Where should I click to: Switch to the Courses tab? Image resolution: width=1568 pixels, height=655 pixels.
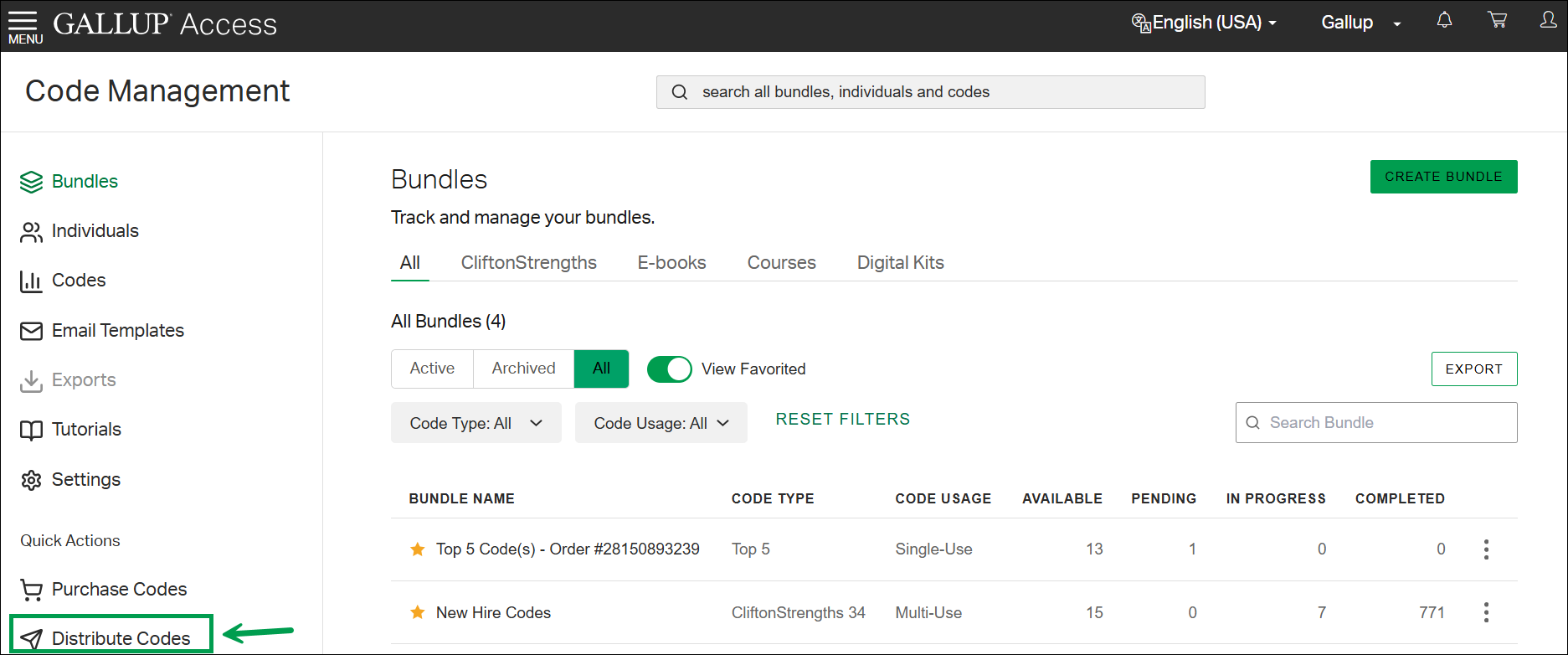(781, 263)
